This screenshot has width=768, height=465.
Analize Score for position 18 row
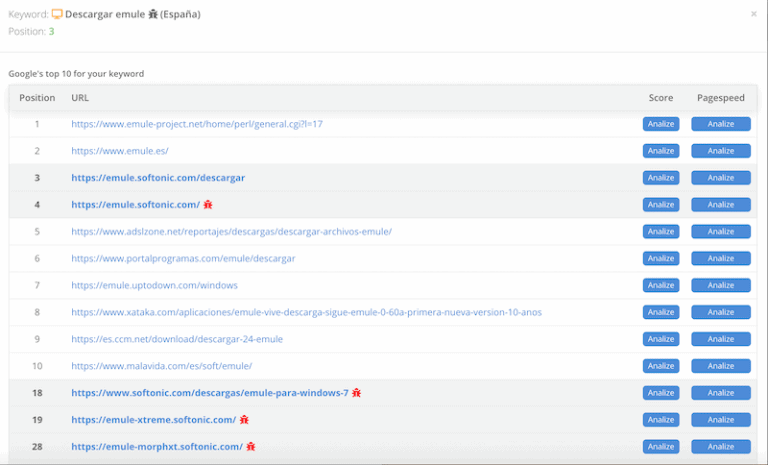pyautogui.click(x=661, y=393)
